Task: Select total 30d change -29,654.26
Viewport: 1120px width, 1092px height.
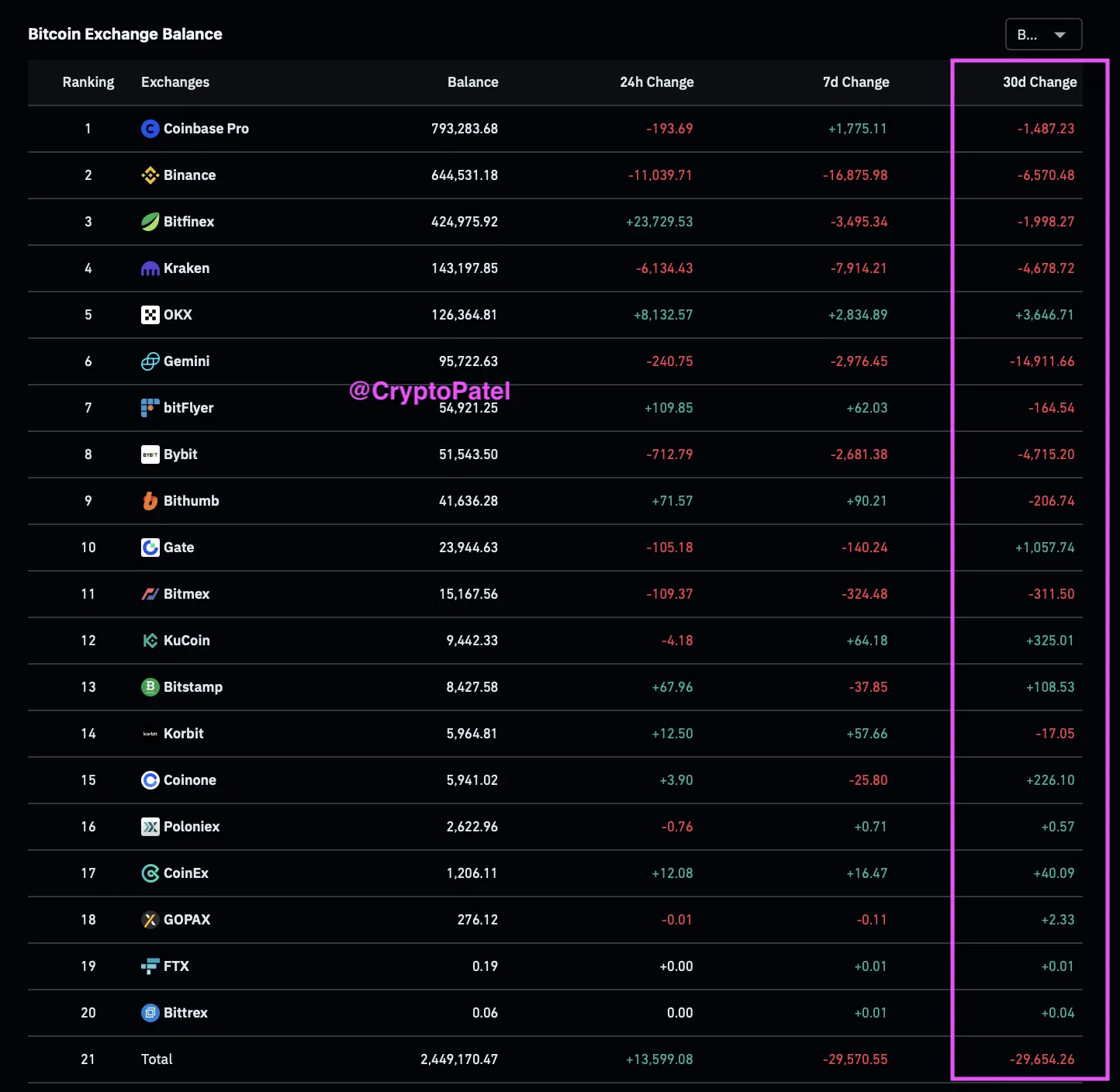Action: pyautogui.click(x=1042, y=1059)
